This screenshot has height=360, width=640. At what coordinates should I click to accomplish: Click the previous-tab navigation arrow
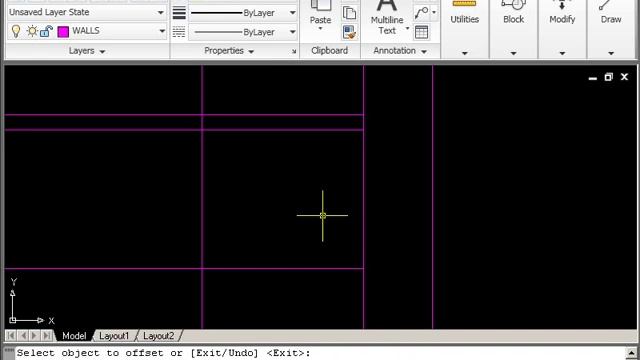pyautogui.click(x=23, y=336)
